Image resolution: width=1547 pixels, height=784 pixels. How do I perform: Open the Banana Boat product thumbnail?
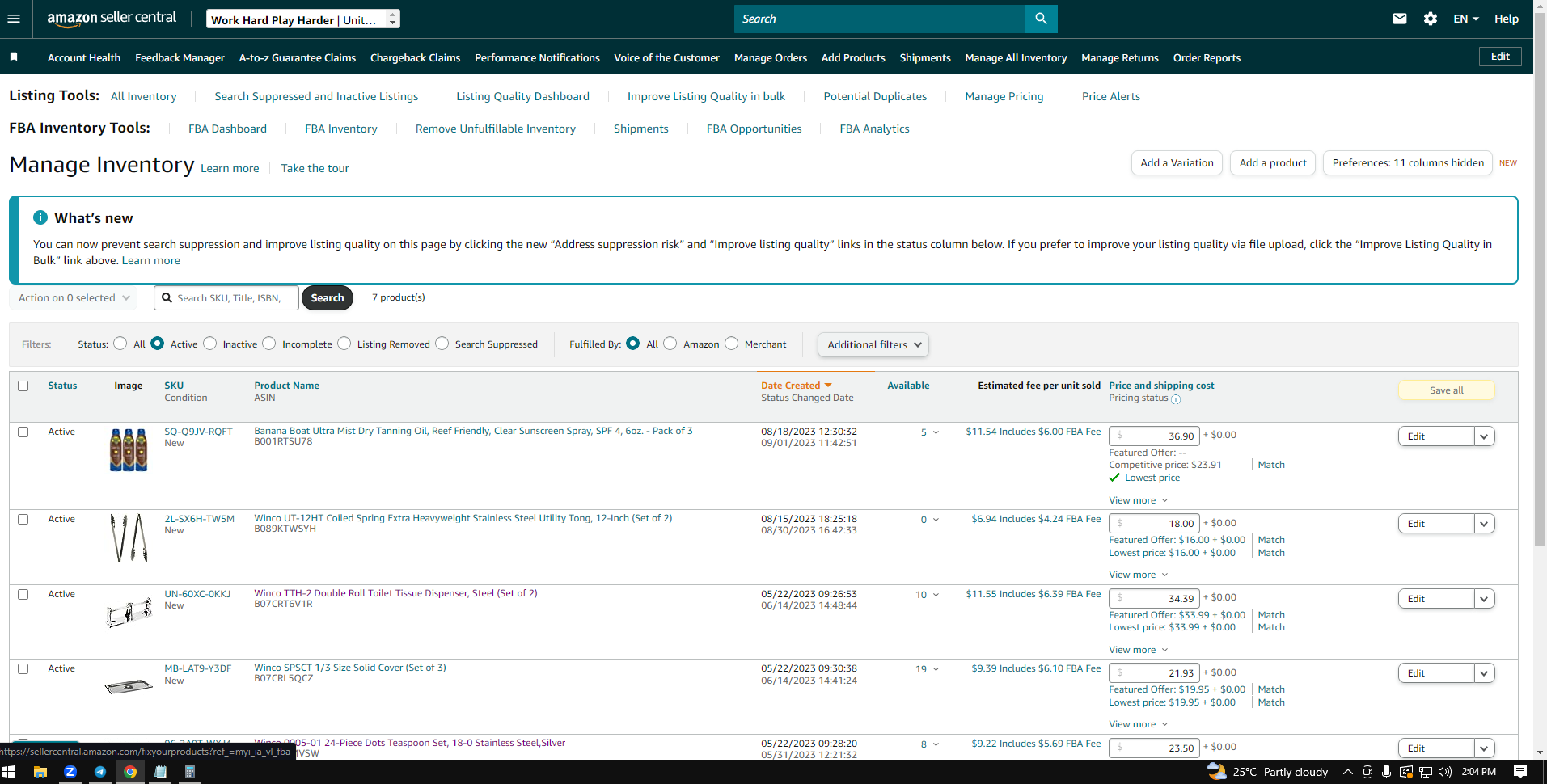(129, 449)
